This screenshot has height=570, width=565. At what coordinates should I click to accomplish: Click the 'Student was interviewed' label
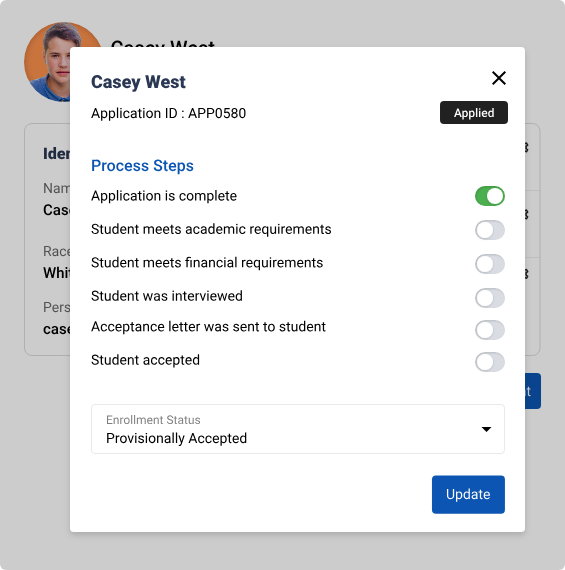coord(167,296)
